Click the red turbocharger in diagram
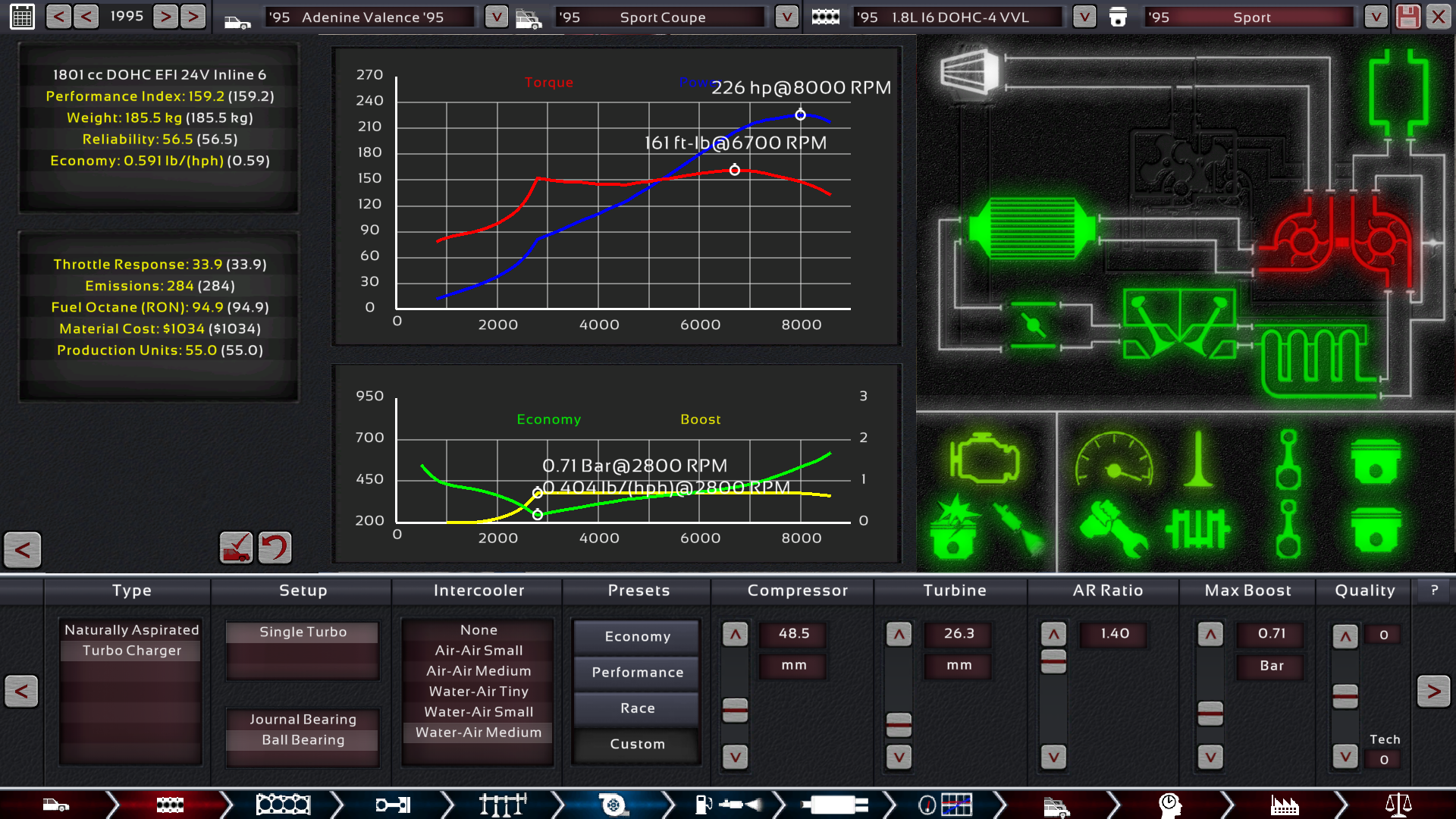Viewport: 1456px width, 819px height. (1342, 241)
